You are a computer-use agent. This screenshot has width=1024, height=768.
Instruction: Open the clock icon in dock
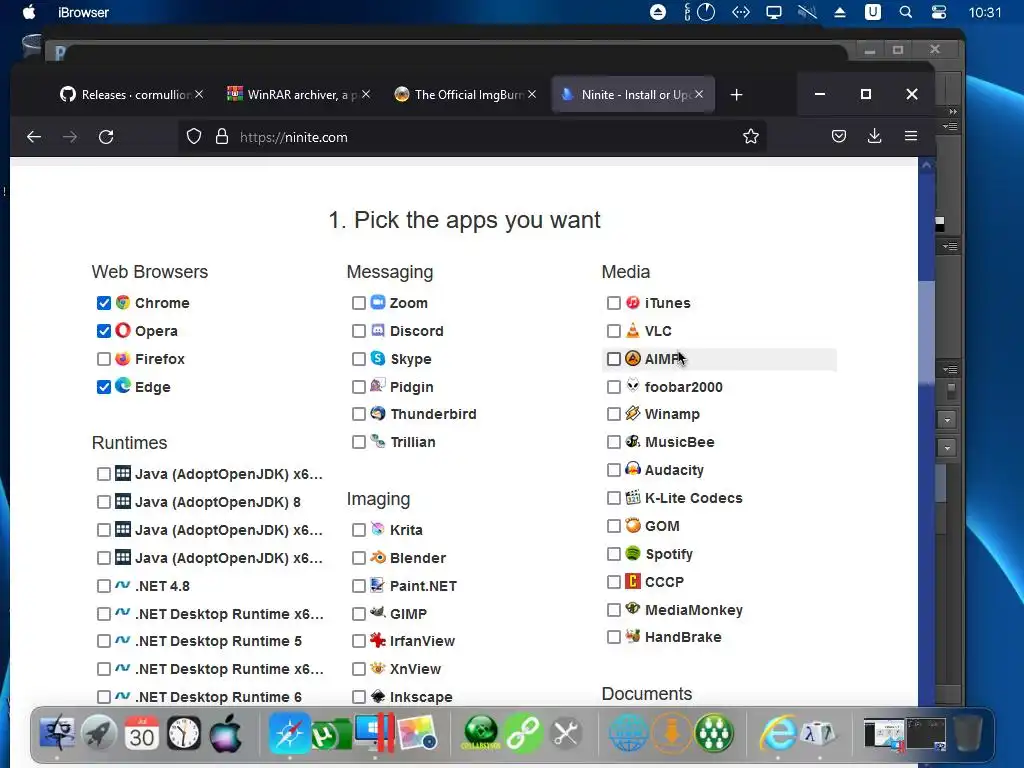184,733
